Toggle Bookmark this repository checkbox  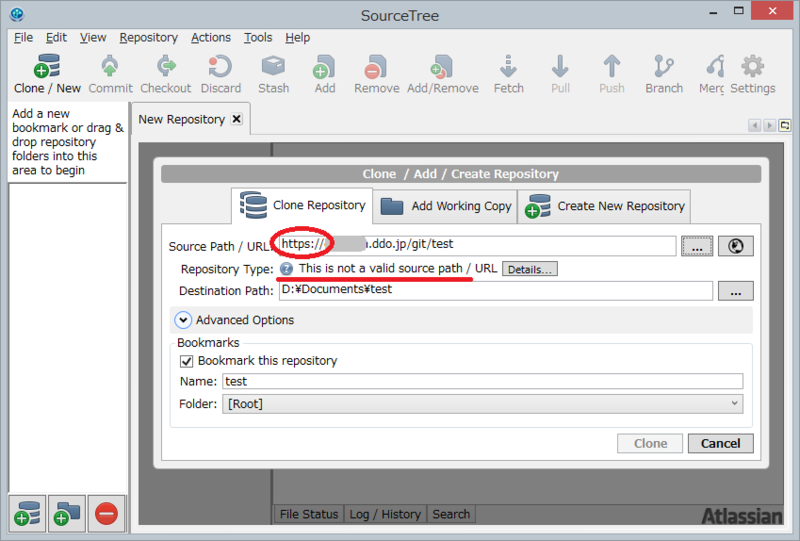pyautogui.click(x=186, y=361)
